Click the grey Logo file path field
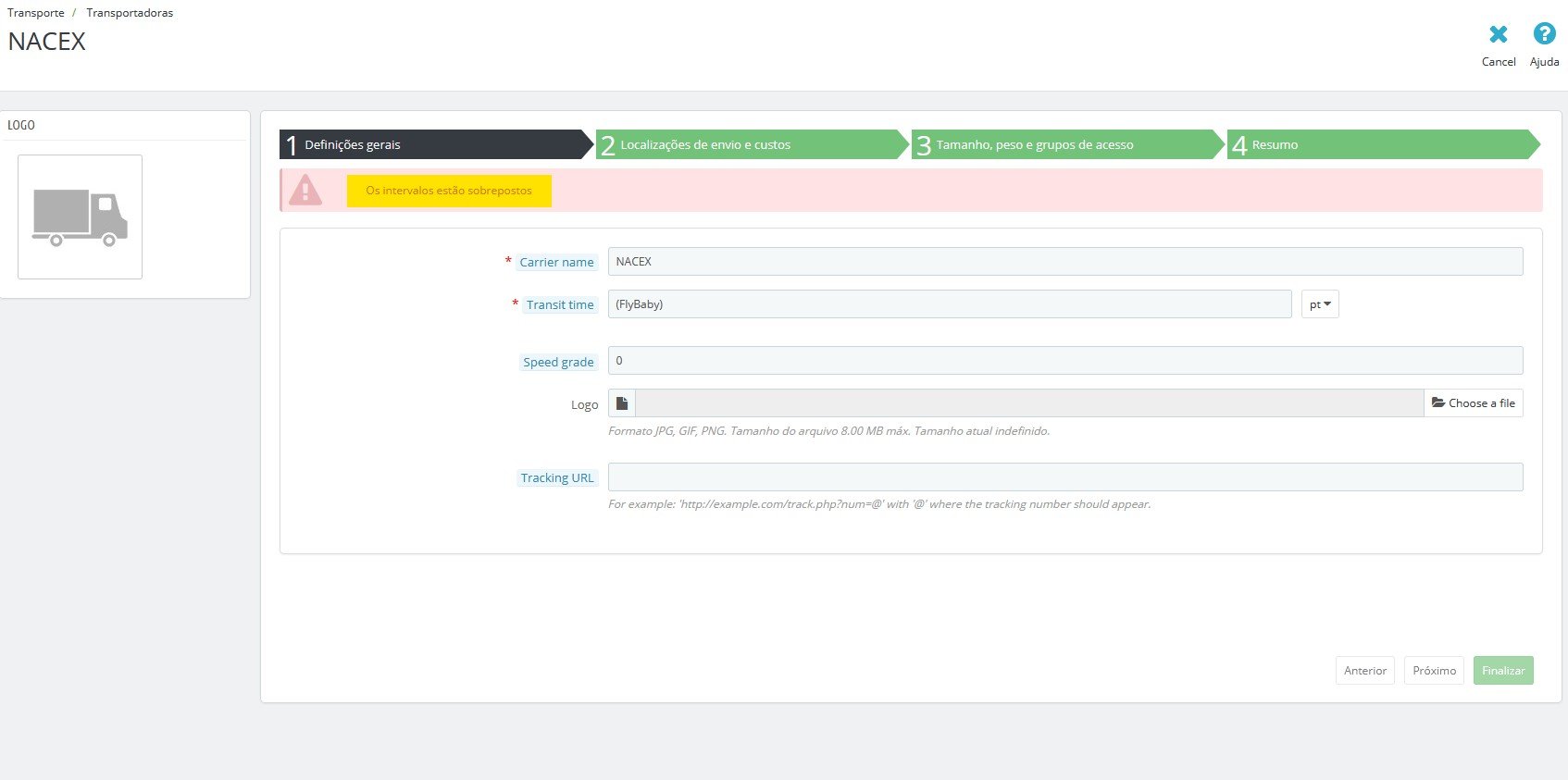 (x=1029, y=403)
